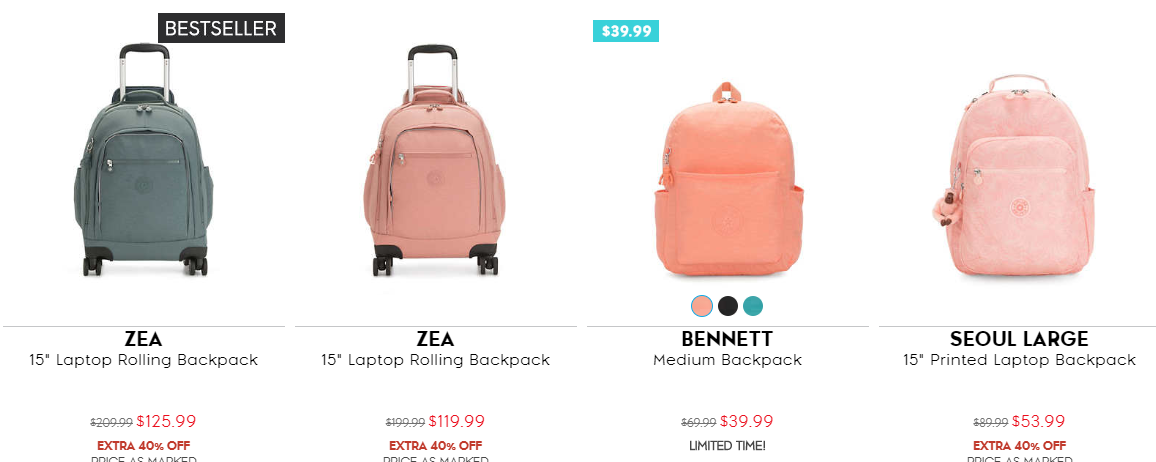Image resolution: width=1156 pixels, height=462 pixels.
Task: Click EXTRA 40% OFF under Seoul Large
Action: tap(1019, 445)
